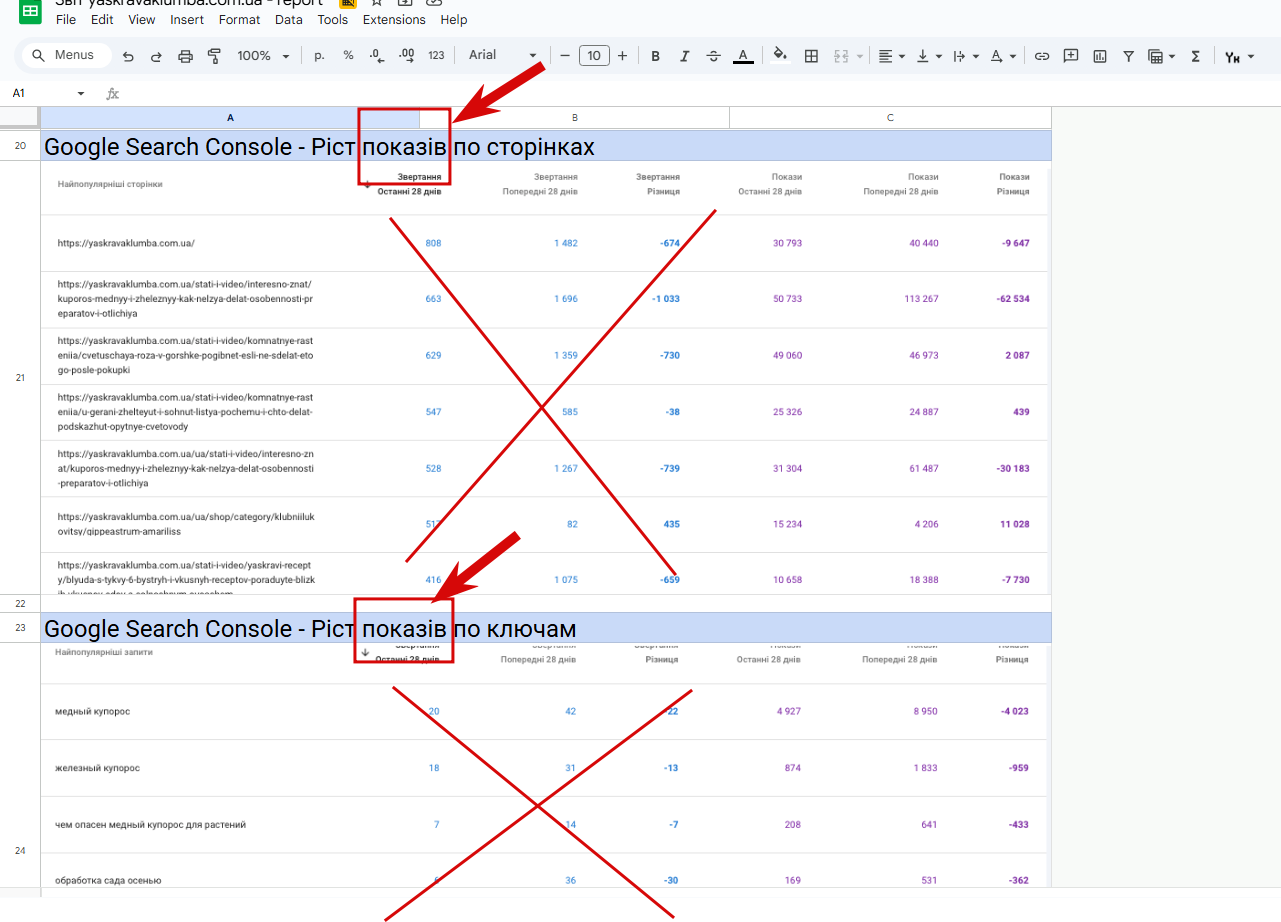The image size is (1281, 922).
Task: Decrease decimal places
Action: tap(377, 56)
